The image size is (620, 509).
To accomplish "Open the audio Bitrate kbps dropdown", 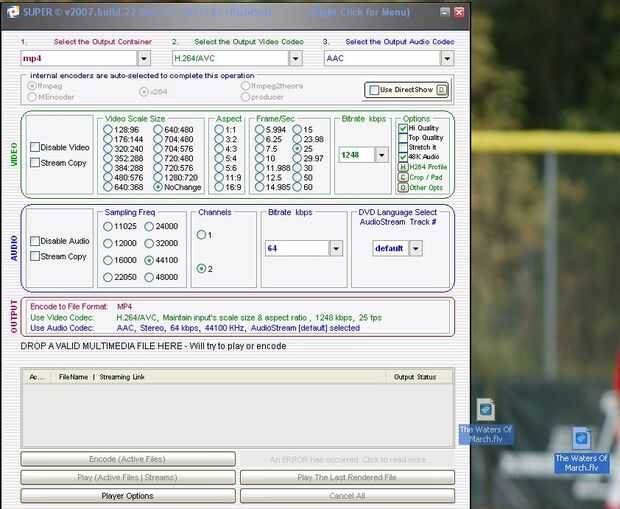I will 336,248.
